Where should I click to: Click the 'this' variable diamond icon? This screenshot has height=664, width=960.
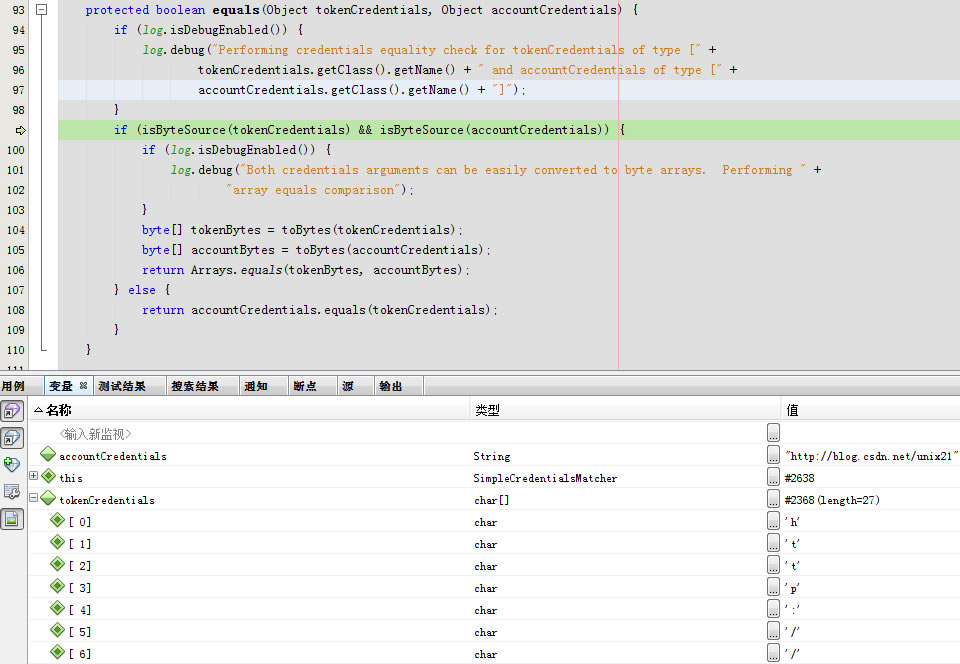point(48,476)
